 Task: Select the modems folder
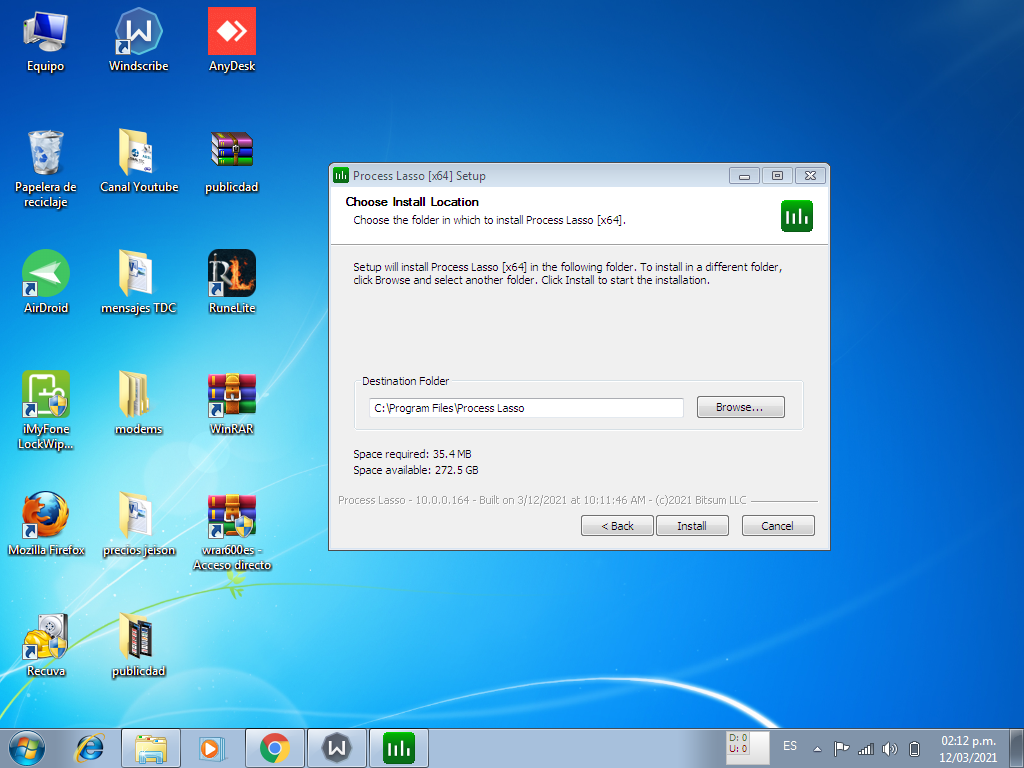(x=138, y=403)
